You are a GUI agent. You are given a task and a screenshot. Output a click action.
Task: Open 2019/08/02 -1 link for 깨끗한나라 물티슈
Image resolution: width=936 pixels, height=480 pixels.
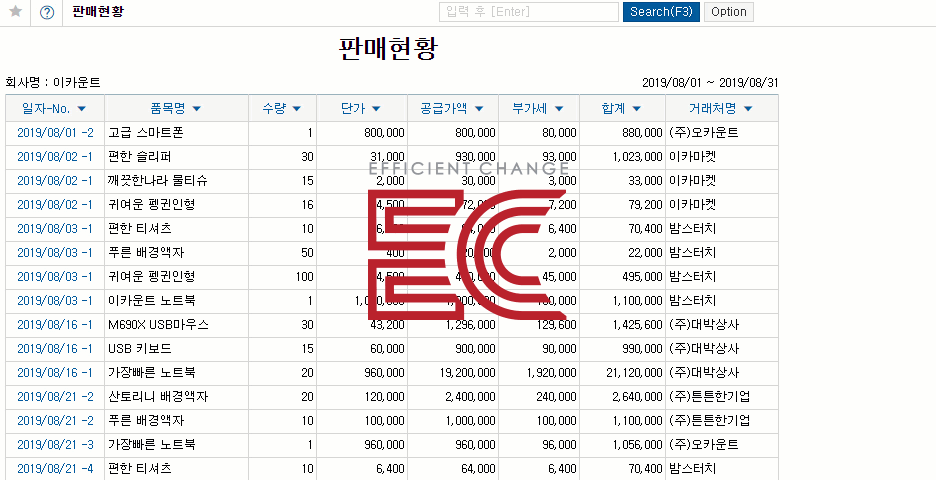click(55, 181)
